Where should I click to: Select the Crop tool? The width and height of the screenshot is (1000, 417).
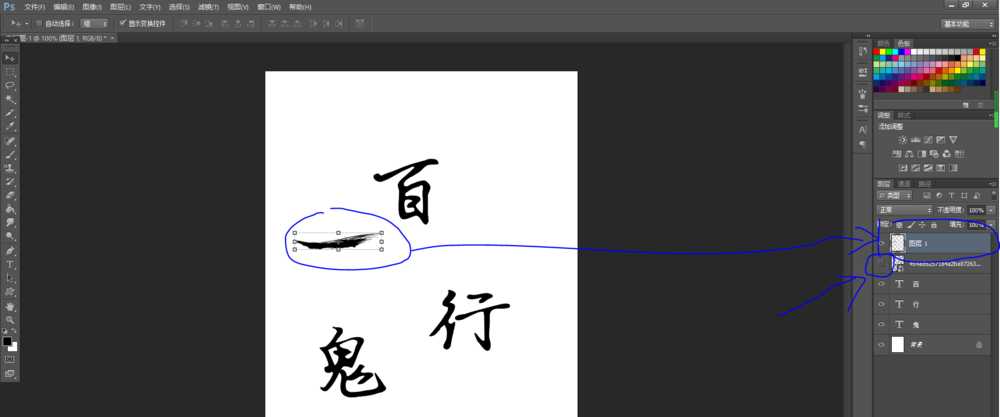coord(10,113)
